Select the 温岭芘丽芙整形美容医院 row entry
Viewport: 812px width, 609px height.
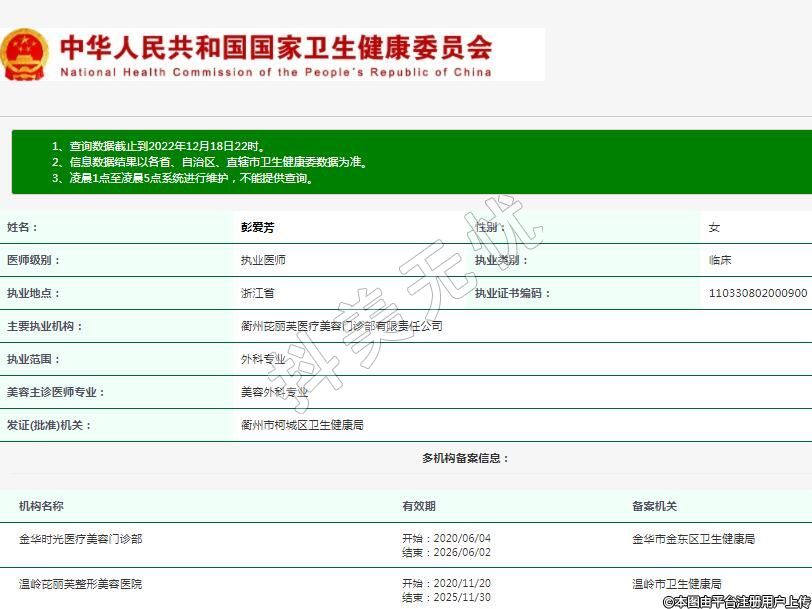[x=80, y=584]
